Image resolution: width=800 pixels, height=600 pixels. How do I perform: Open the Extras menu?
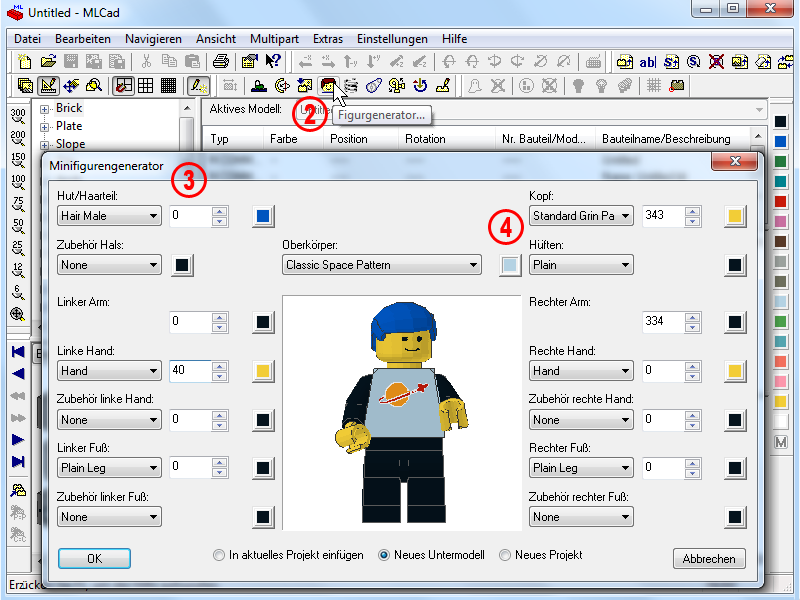coord(328,39)
